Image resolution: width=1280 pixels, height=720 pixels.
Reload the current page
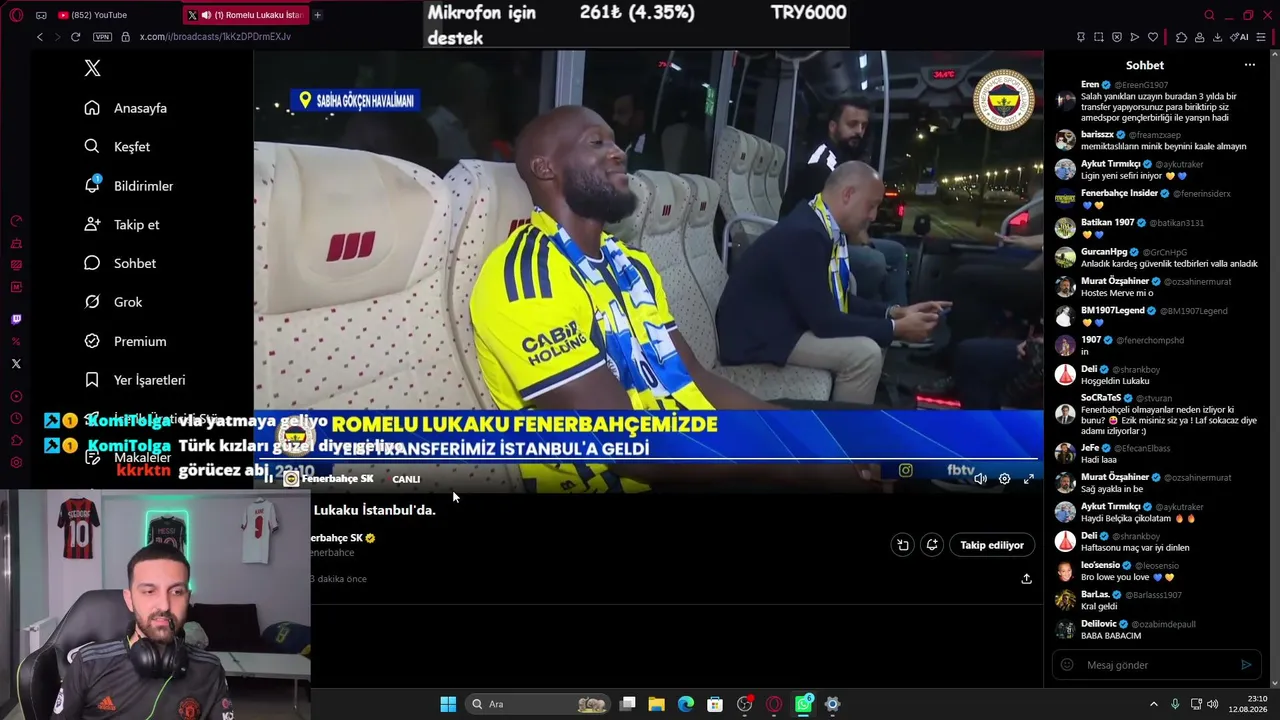click(75, 37)
